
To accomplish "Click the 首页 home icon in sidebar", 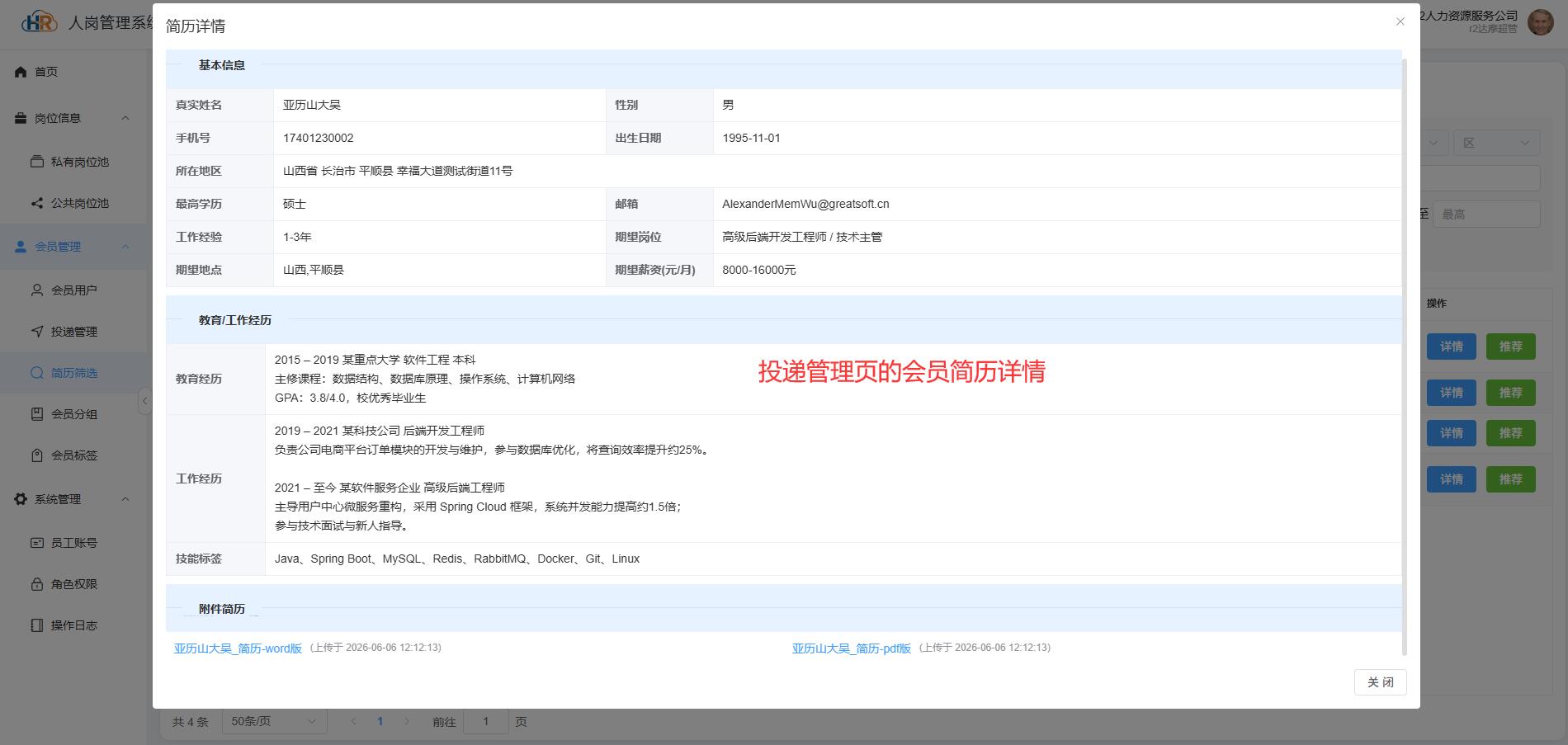I will pos(21,72).
